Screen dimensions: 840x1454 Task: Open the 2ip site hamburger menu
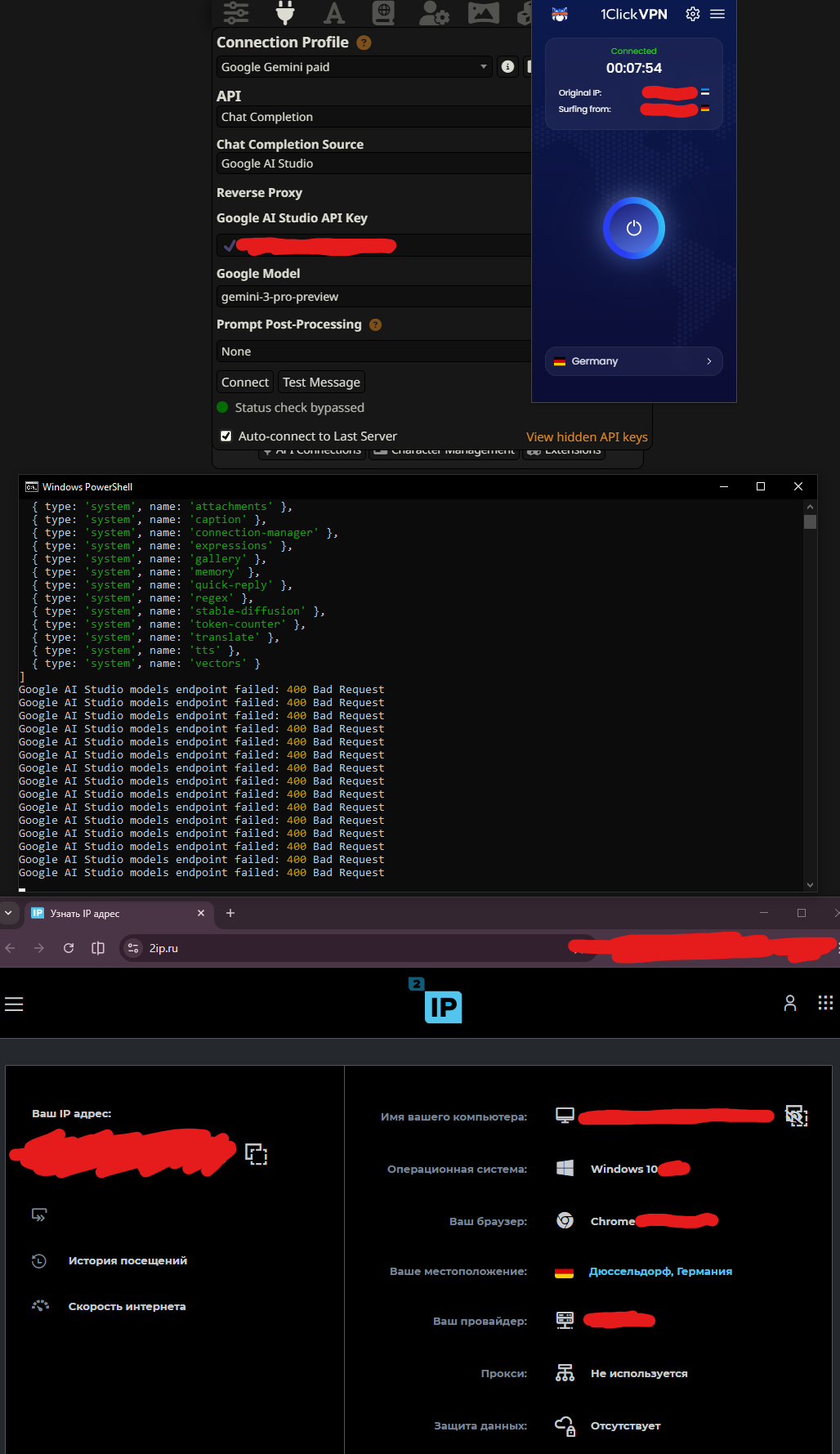coord(14,1004)
